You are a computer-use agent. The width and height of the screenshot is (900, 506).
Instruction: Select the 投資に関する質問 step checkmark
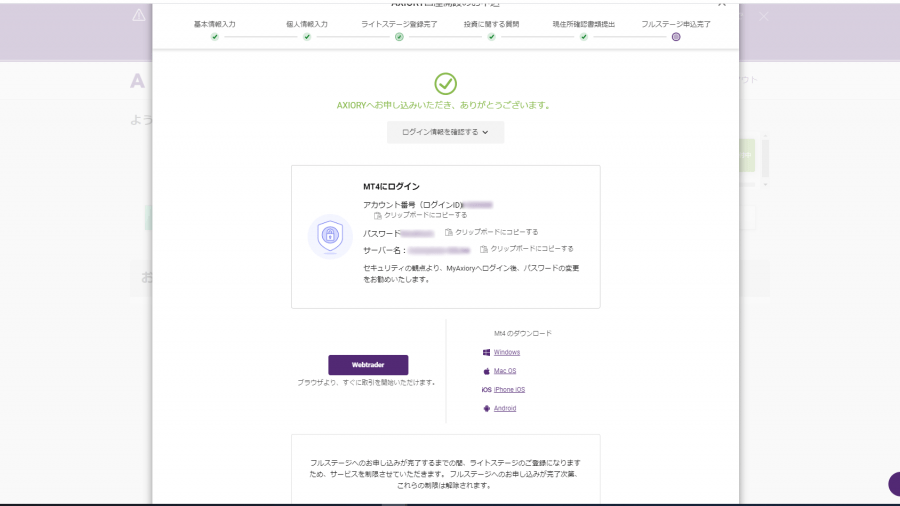pyautogui.click(x=491, y=37)
